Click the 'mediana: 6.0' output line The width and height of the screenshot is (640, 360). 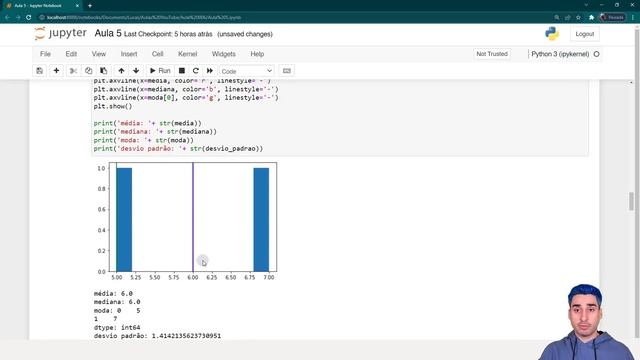[x=117, y=302]
